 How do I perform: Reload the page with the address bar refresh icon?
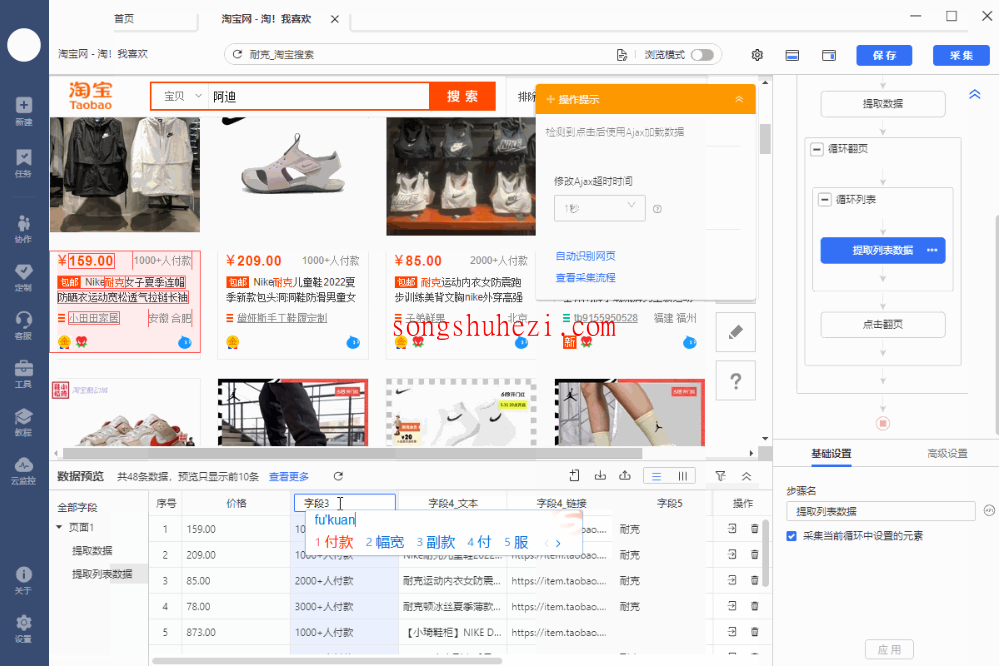[237, 55]
